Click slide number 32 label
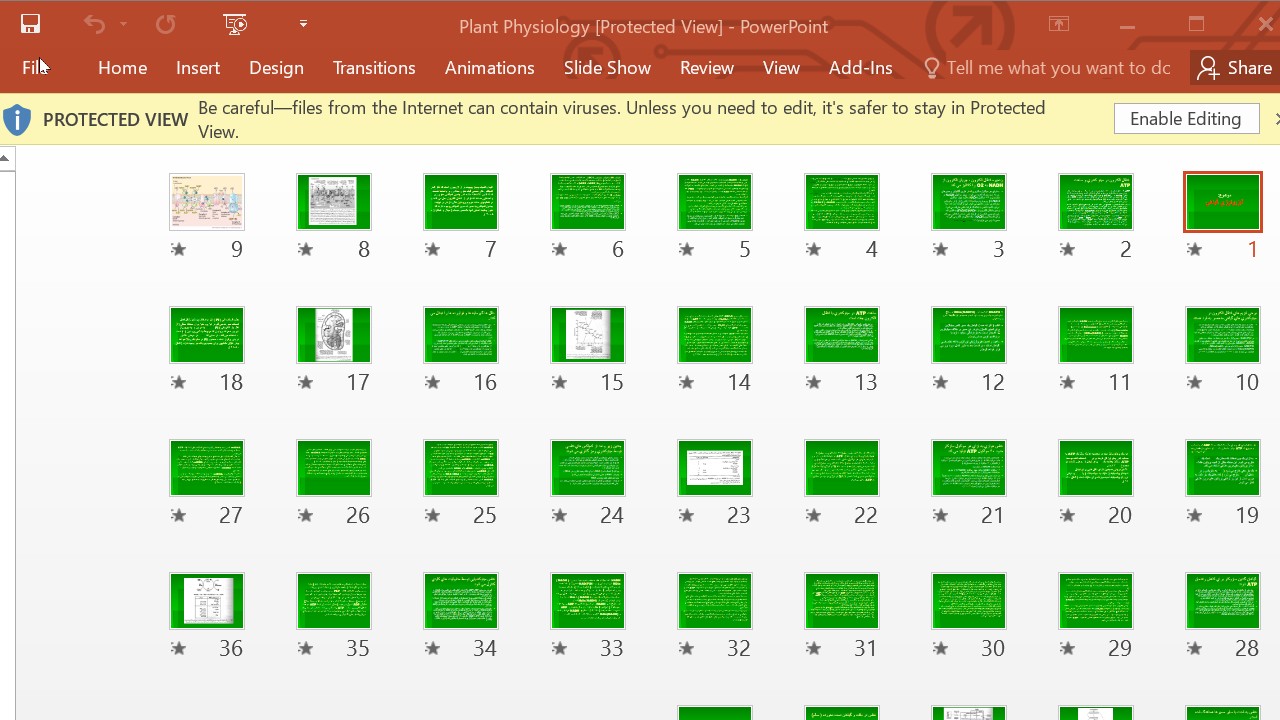The height and width of the screenshot is (720, 1280). click(739, 648)
